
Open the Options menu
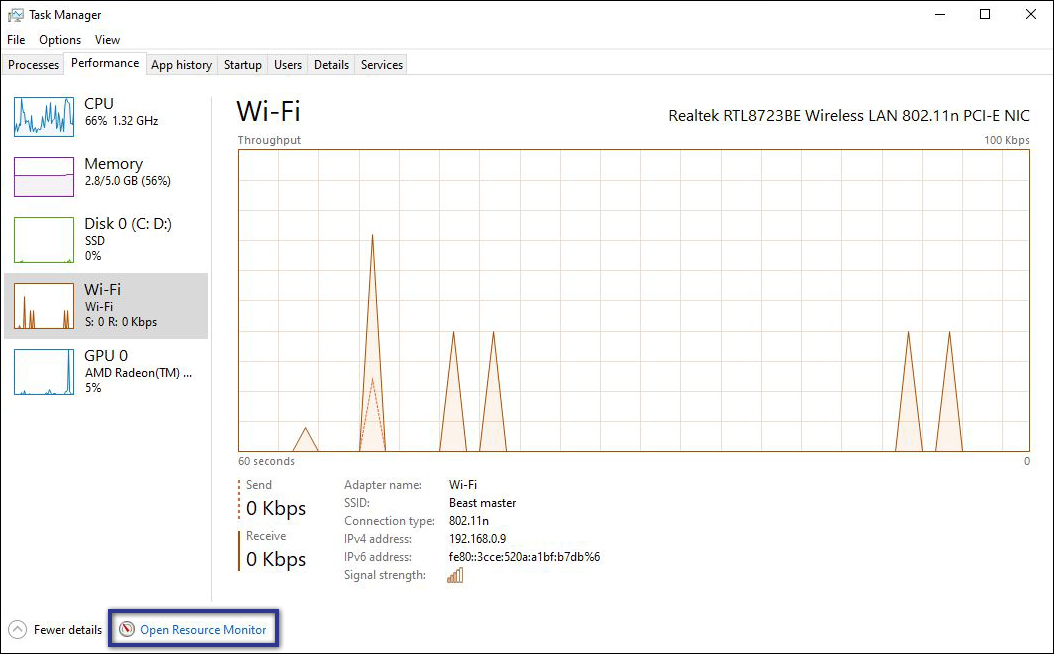pos(59,39)
